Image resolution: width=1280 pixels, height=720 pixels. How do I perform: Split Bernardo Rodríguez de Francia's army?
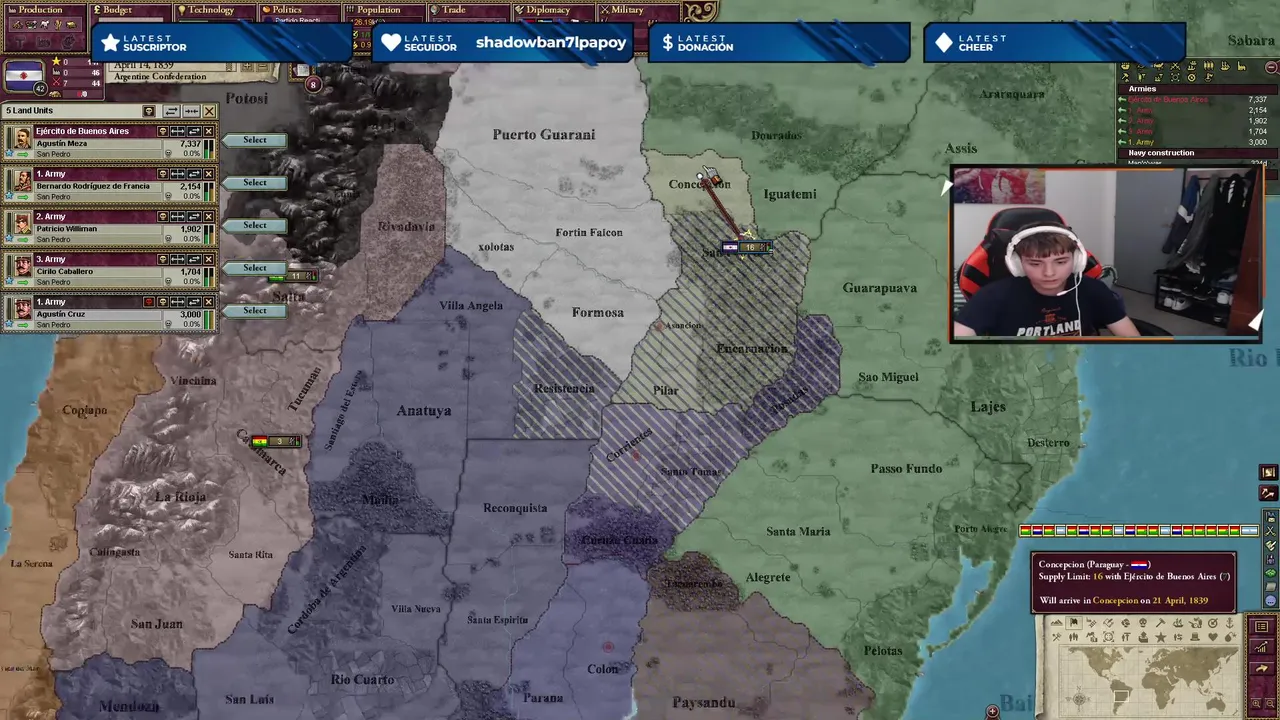(x=177, y=174)
